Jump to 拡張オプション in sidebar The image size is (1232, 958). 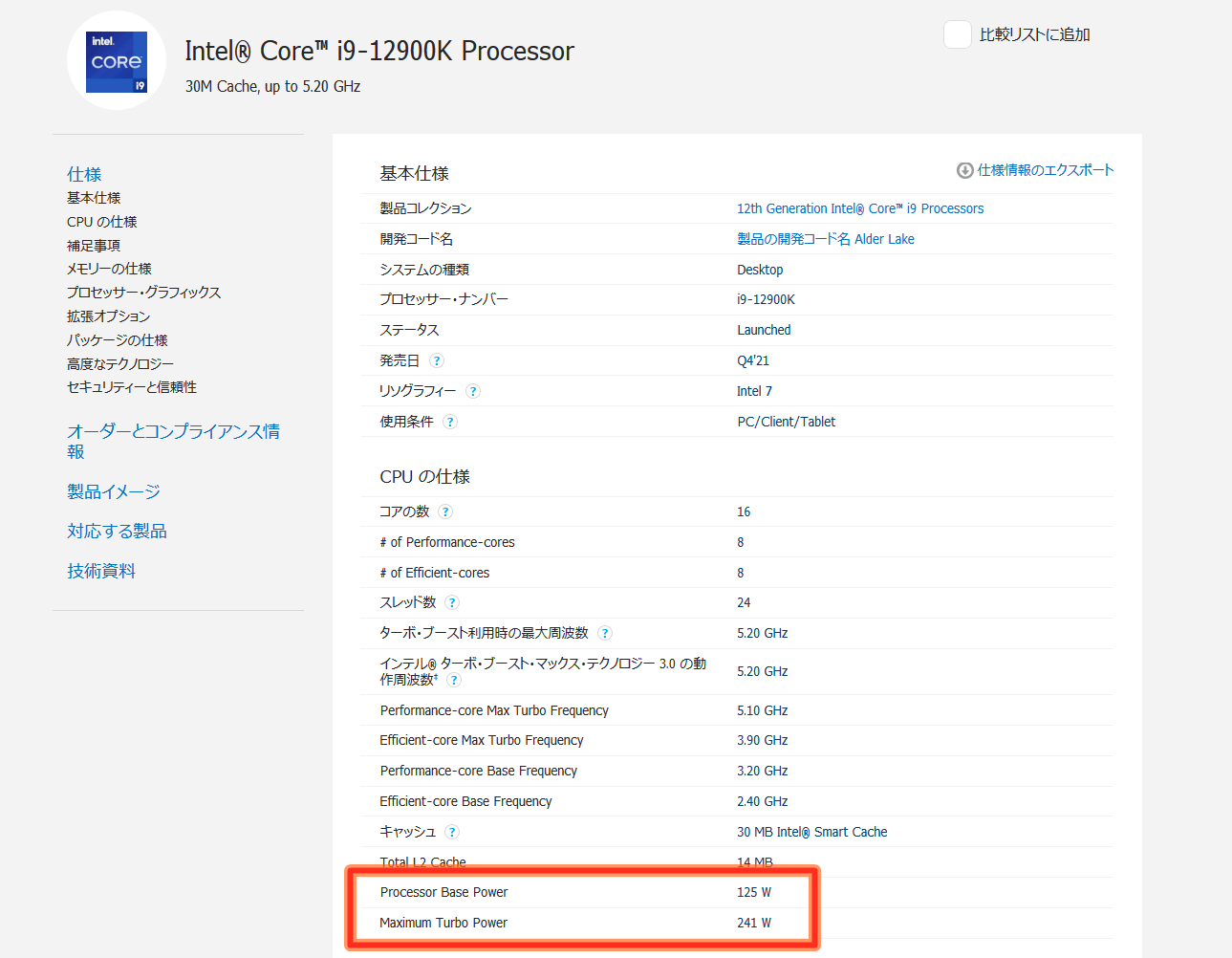tap(108, 316)
